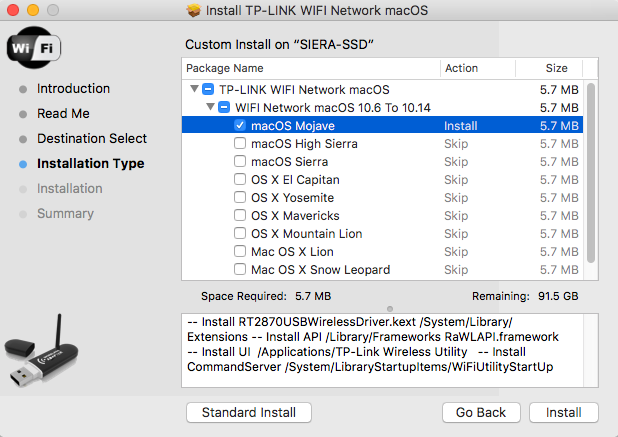Viewport: 618px width, 437px height.
Task: Go to the Introduction step
Action: 73,89
